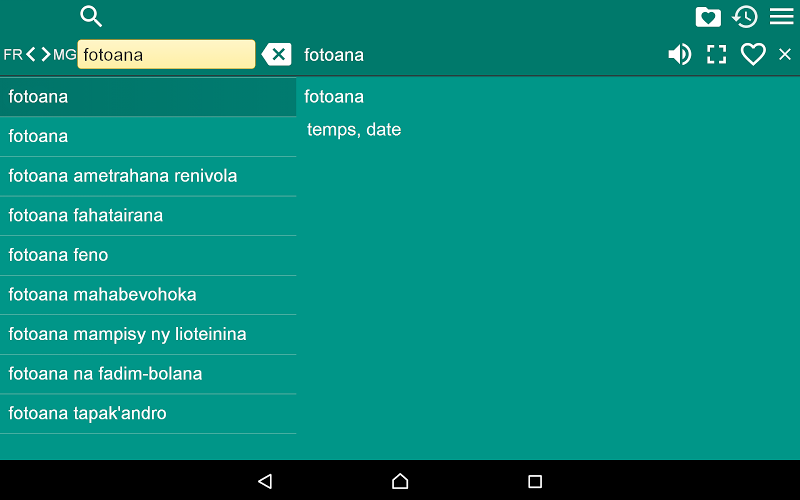Open fotoana mampisy ny lioteinina
Image resolution: width=800 pixels, height=500 pixels.
click(148, 334)
